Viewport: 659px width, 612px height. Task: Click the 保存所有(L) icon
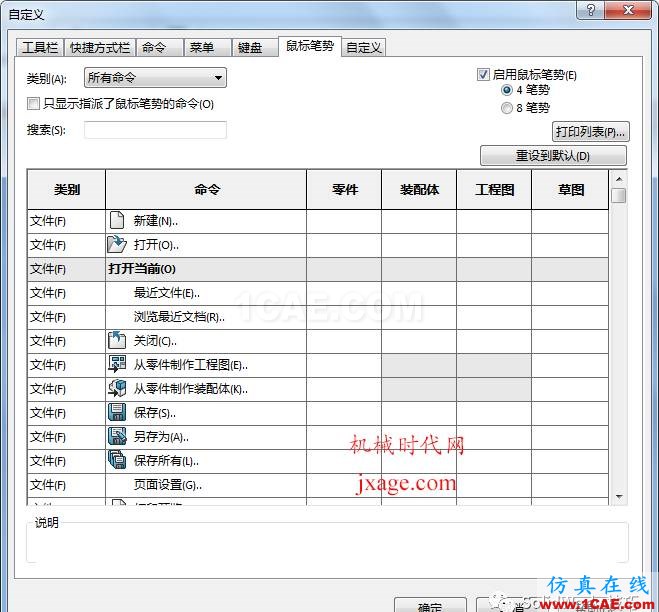pos(117,460)
